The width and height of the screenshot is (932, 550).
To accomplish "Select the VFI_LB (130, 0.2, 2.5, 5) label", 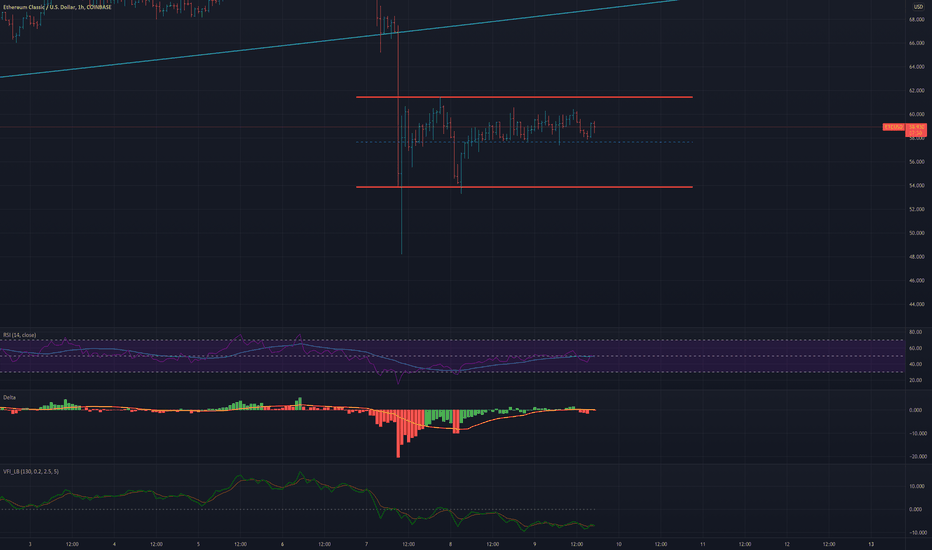I will 31,472.
